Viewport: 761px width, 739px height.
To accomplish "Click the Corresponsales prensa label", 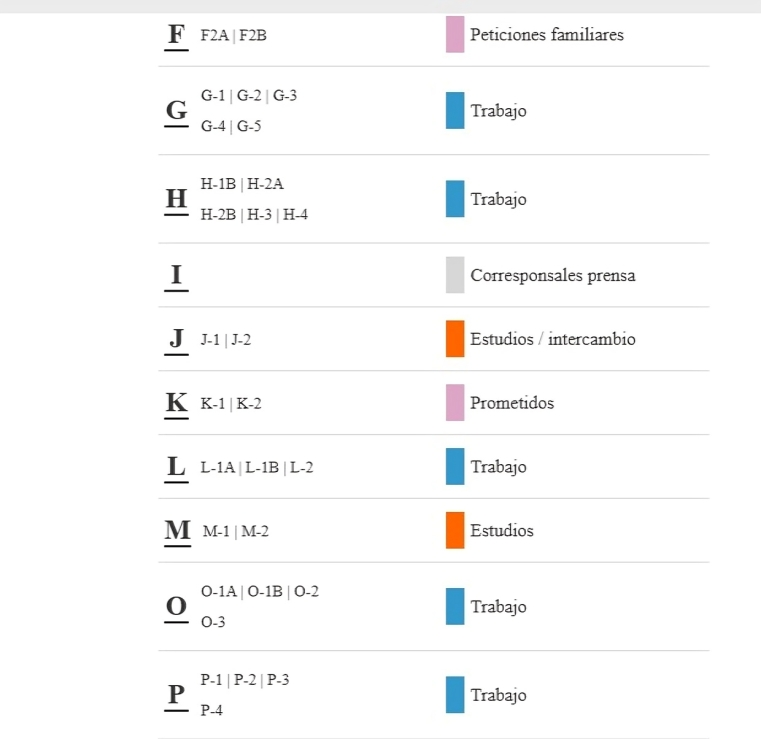I will coord(552,276).
